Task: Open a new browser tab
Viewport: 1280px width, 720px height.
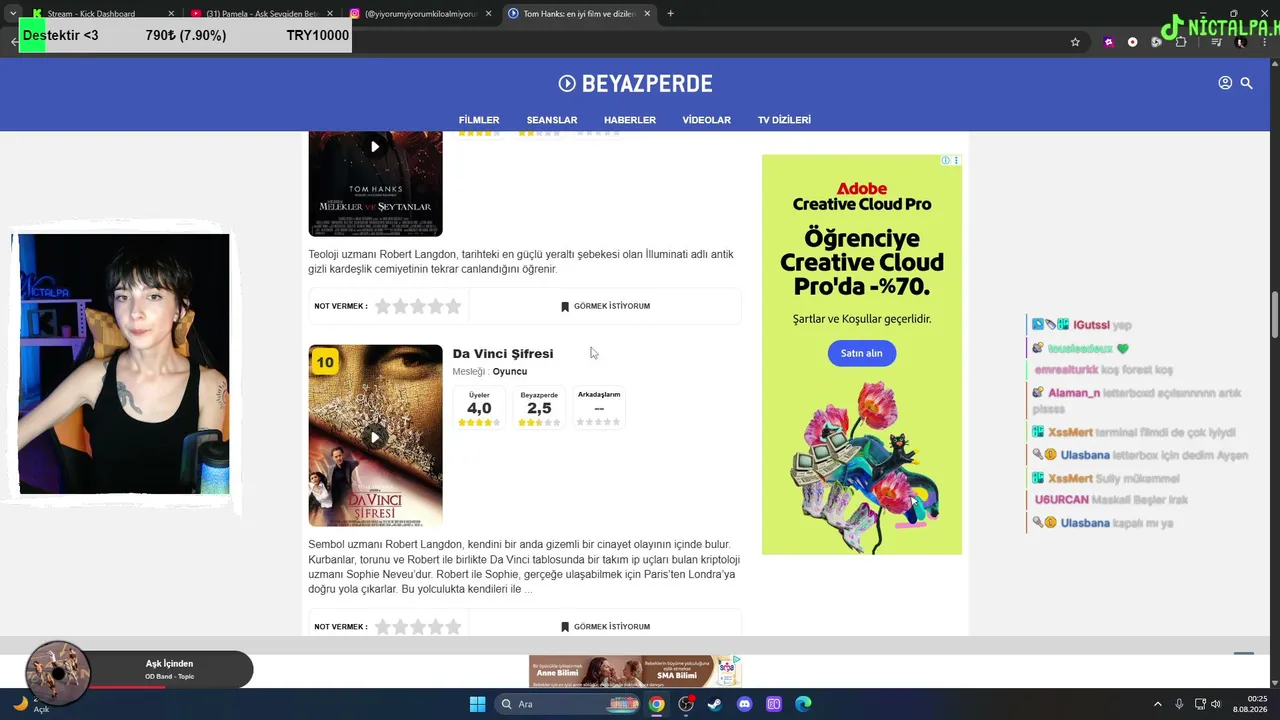Action: 670,14
